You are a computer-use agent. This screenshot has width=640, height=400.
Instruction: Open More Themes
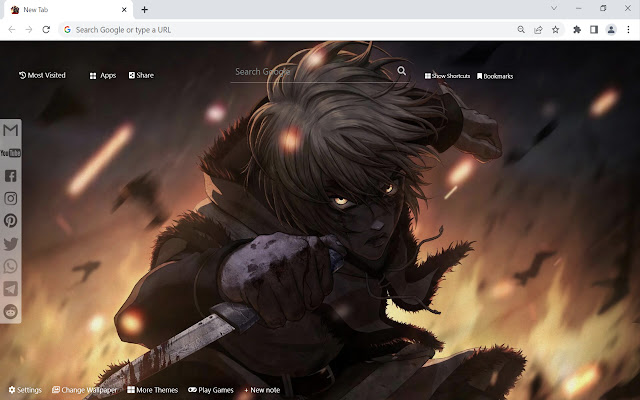[152, 390]
